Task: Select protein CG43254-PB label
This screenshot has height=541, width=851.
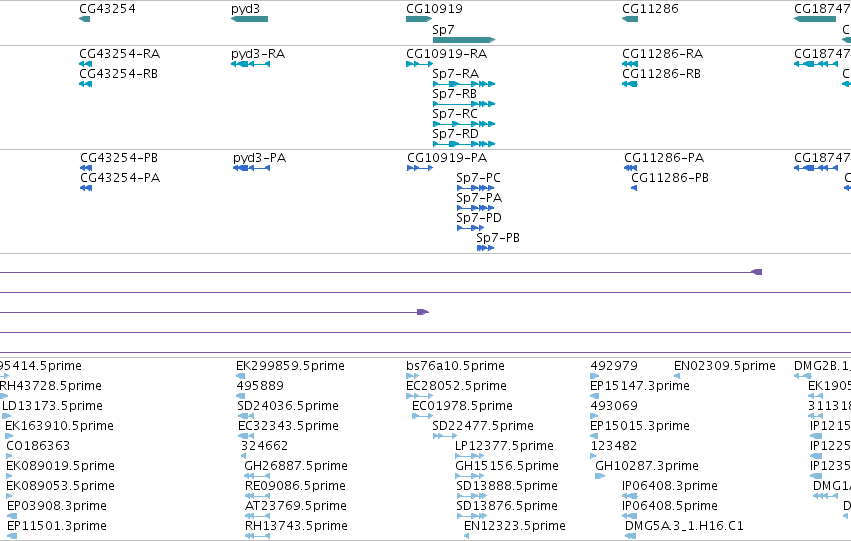Action: tap(119, 158)
